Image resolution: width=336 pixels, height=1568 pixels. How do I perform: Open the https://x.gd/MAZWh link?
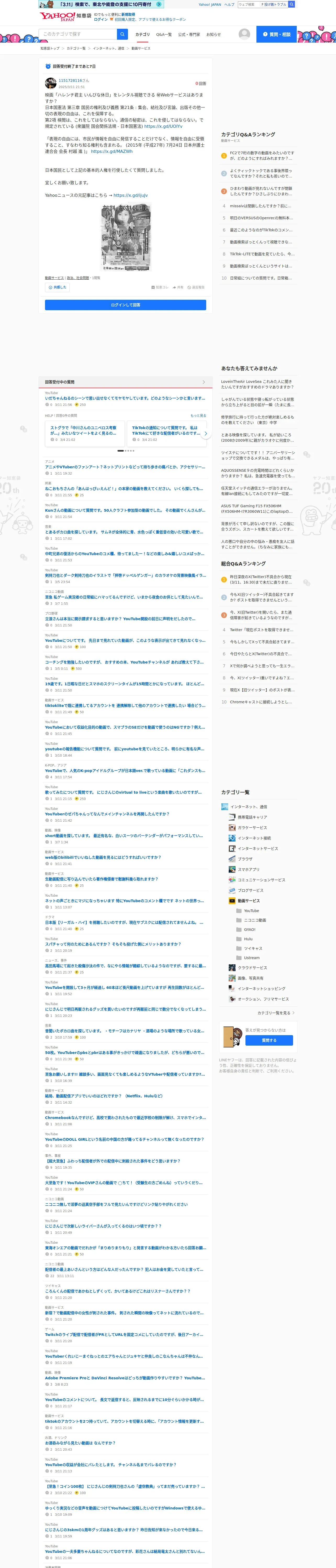click(x=111, y=152)
